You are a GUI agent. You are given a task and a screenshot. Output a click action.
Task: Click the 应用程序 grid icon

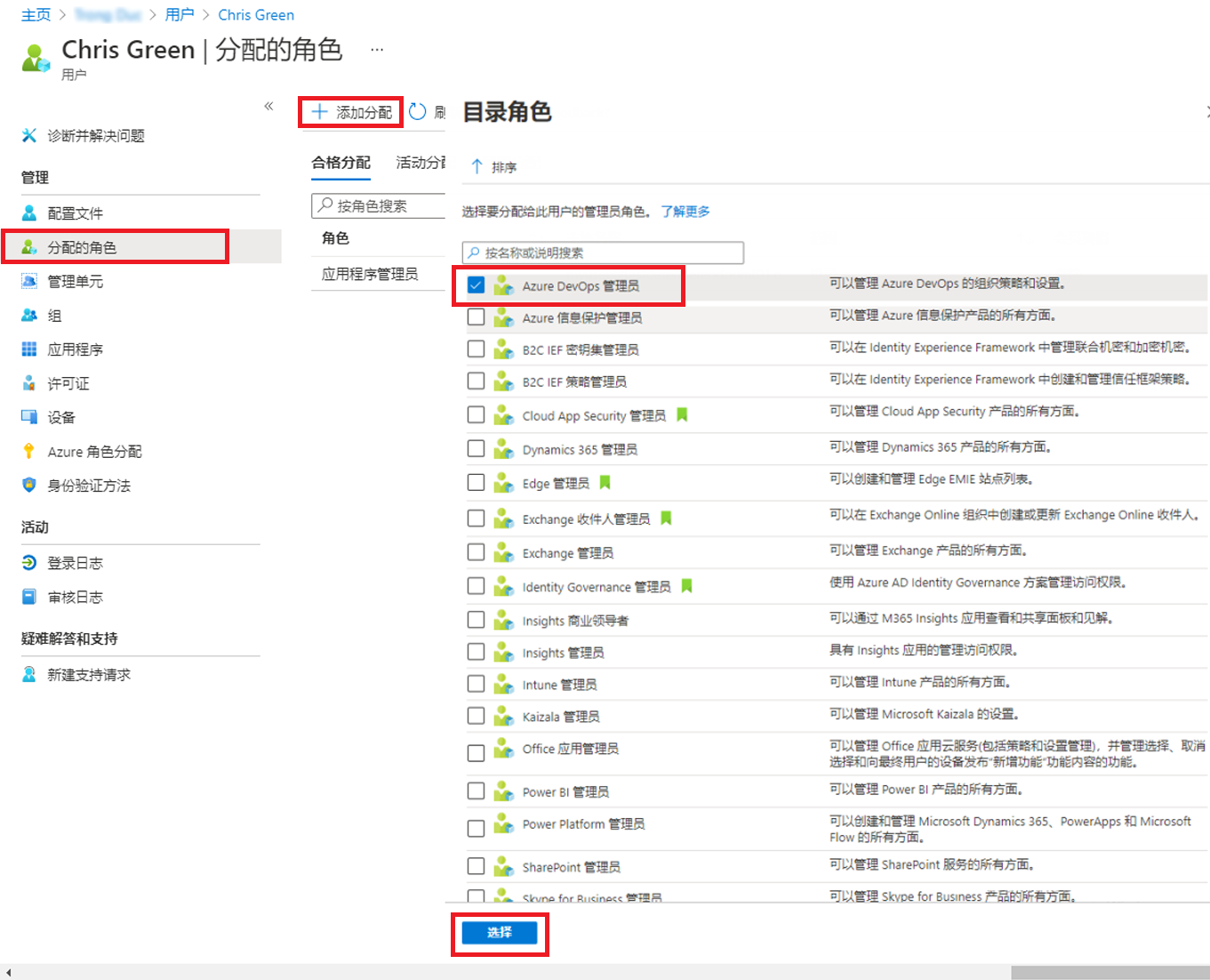29,349
